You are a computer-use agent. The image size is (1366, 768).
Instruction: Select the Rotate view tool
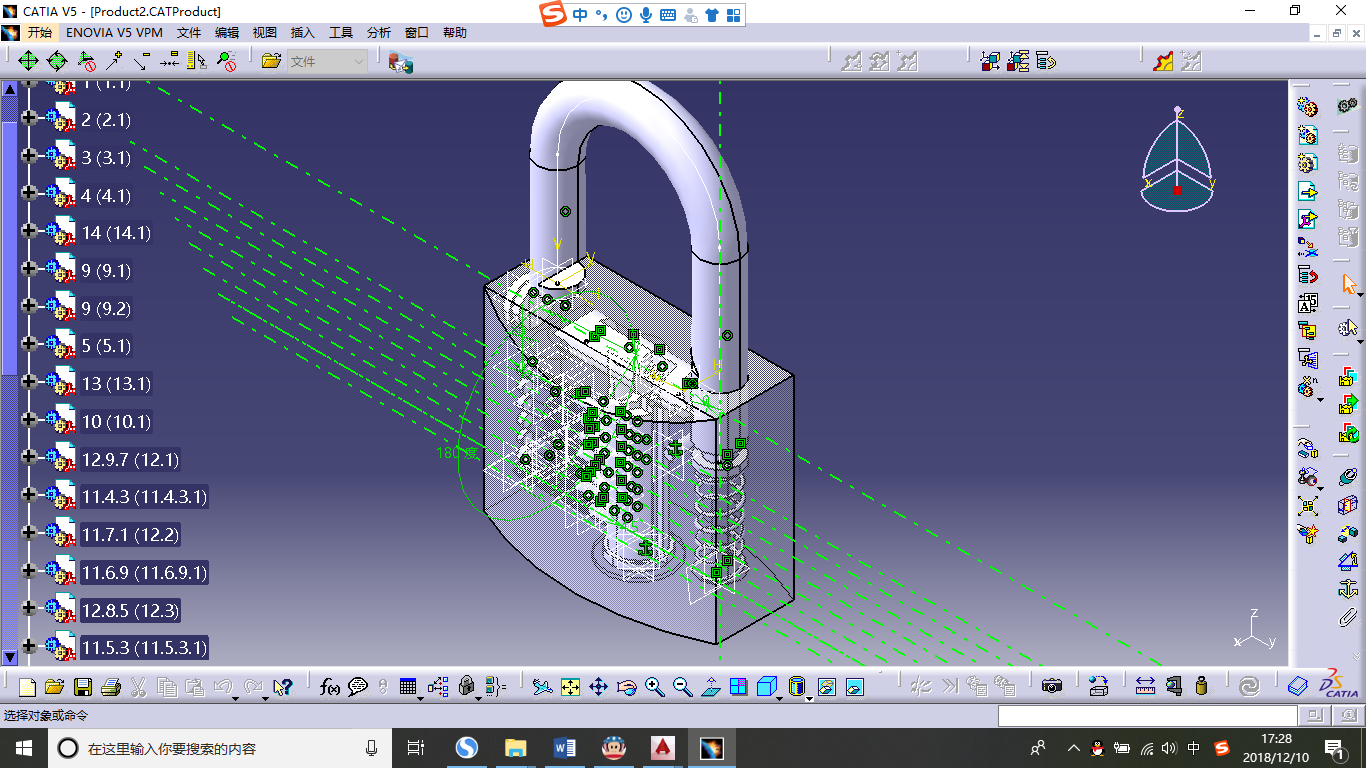click(626, 687)
